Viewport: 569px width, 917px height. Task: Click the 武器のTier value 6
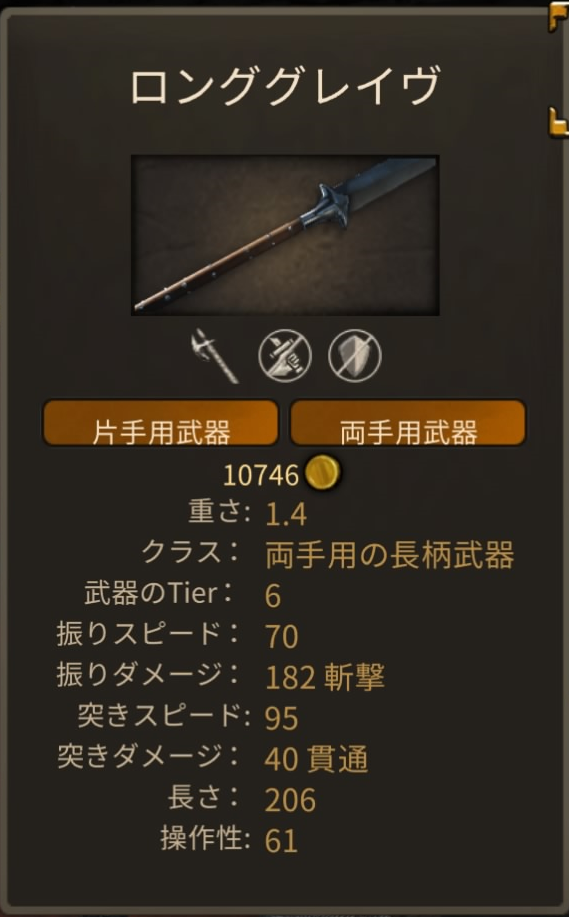pos(273,595)
